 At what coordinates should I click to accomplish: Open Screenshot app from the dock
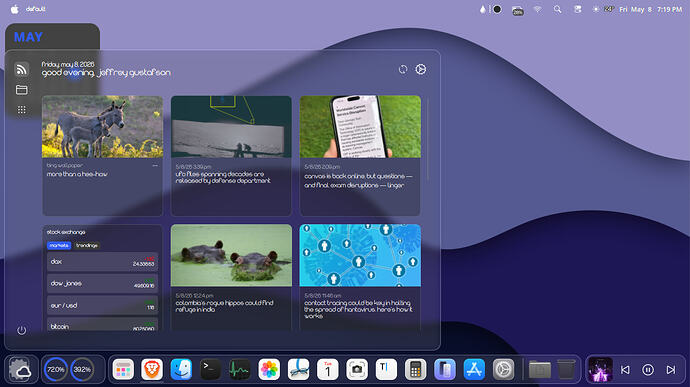357,369
